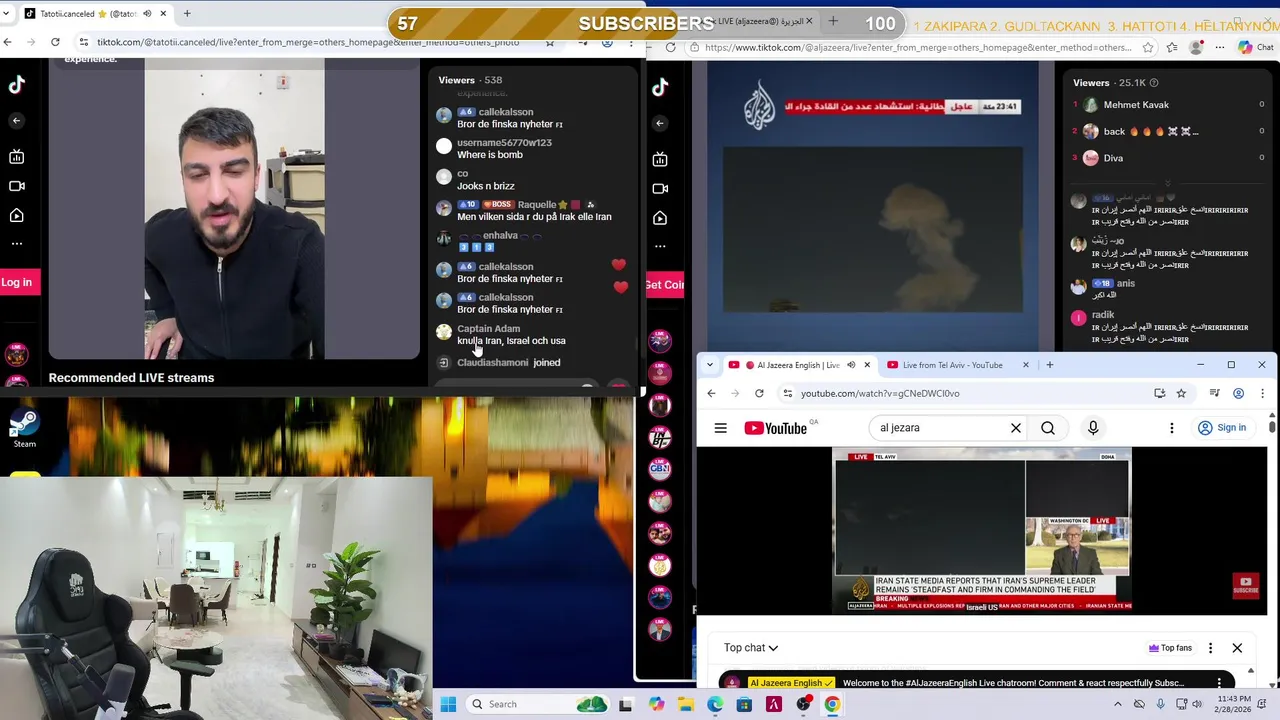Open new tab in Tatotii TikTok window

[x=186, y=14]
